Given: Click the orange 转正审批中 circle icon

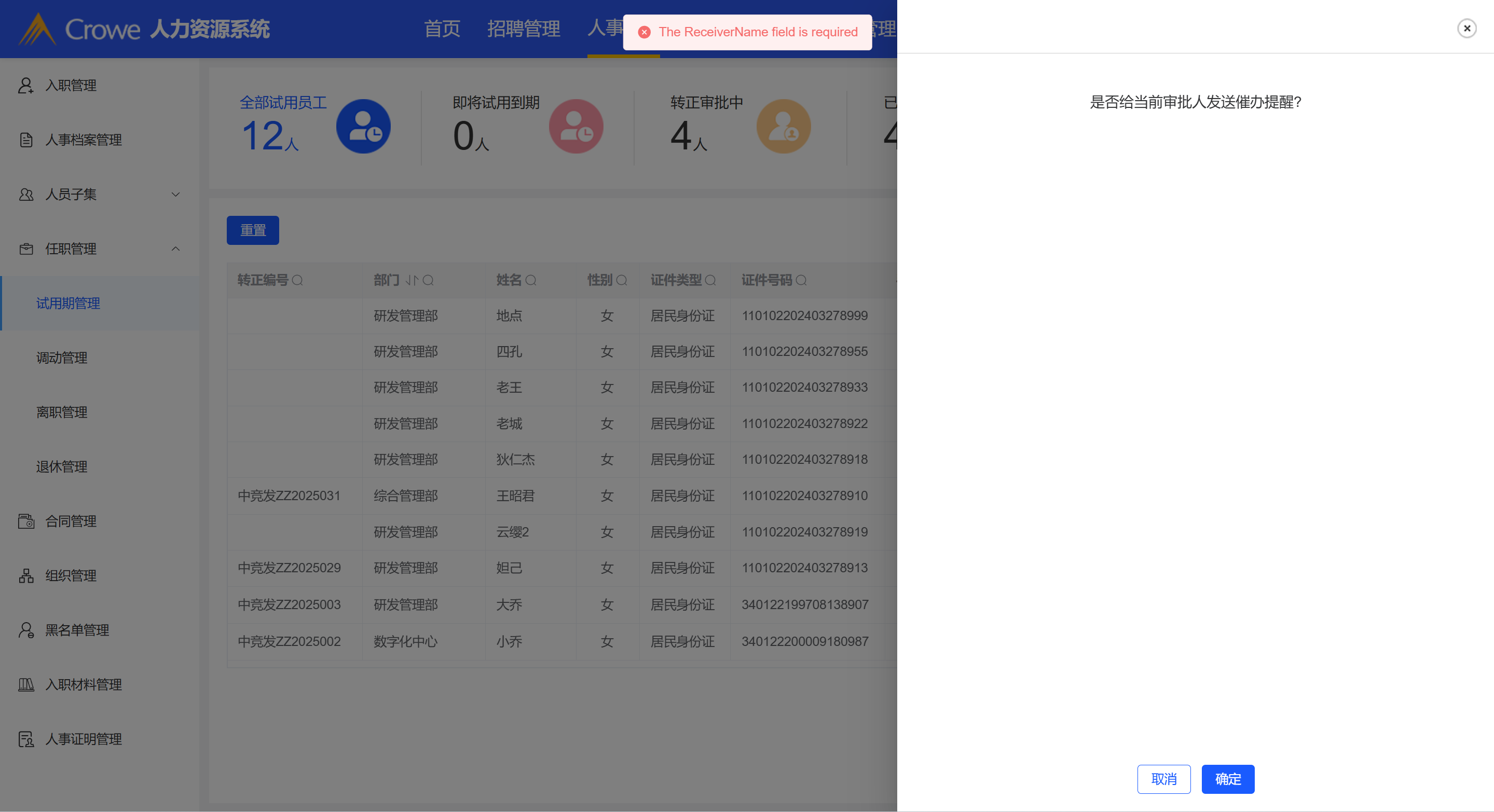Looking at the screenshot, I should click(x=783, y=127).
